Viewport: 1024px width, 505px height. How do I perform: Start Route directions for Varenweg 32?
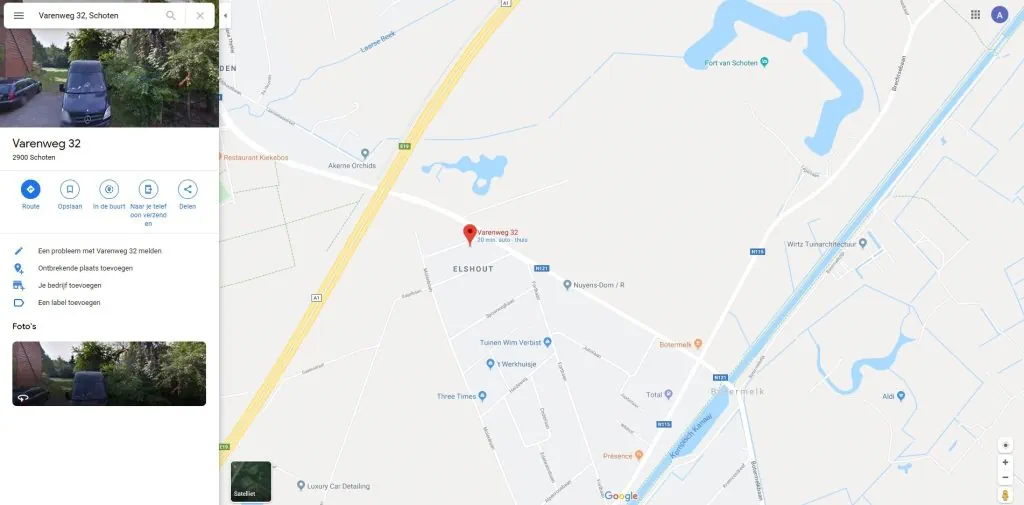[31, 195]
